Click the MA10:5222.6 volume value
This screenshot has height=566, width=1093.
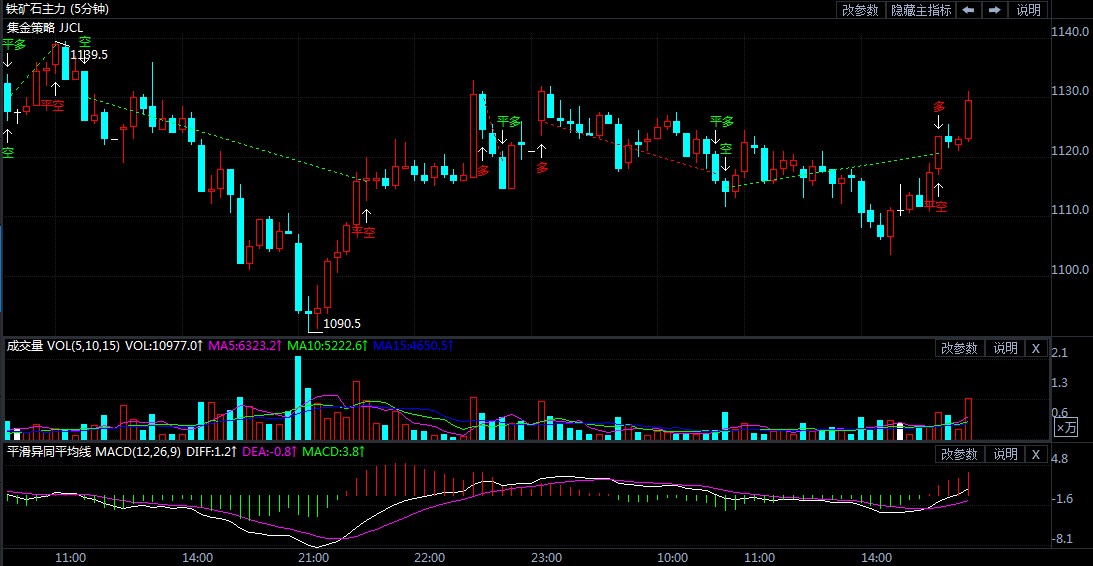pyautogui.click(x=328, y=346)
